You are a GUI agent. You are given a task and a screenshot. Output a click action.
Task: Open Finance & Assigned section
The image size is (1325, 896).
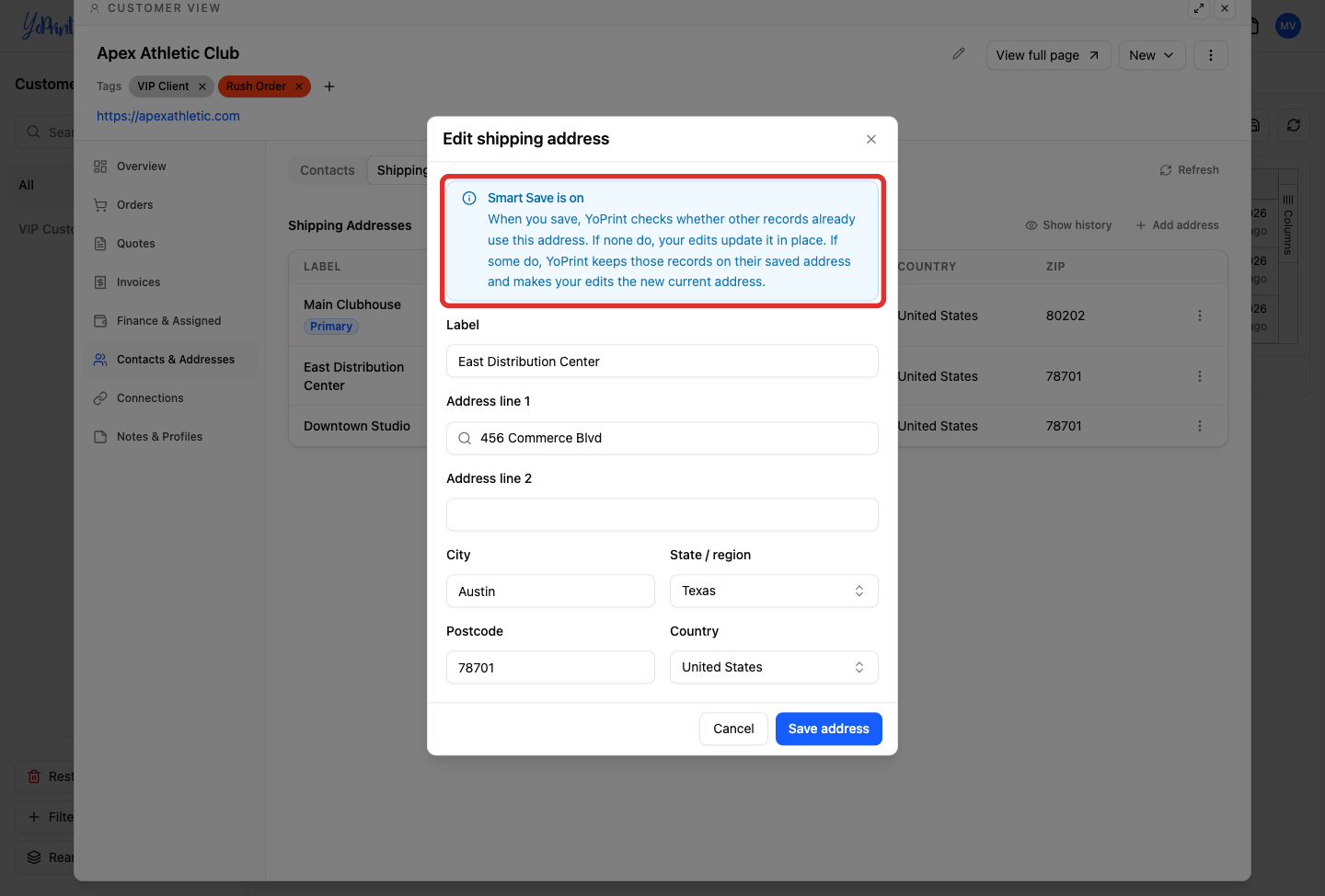click(170, 321)
